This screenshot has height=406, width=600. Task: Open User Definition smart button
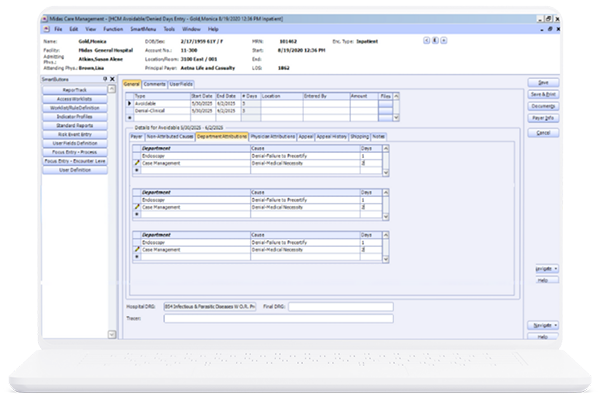[75, 170]
